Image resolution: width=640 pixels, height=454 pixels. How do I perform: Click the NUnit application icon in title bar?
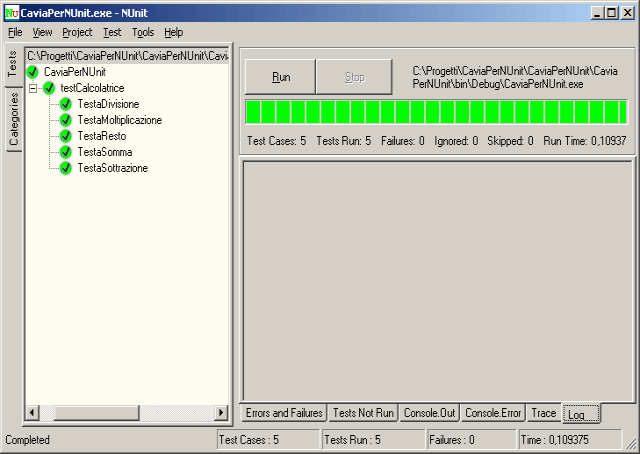11,13
